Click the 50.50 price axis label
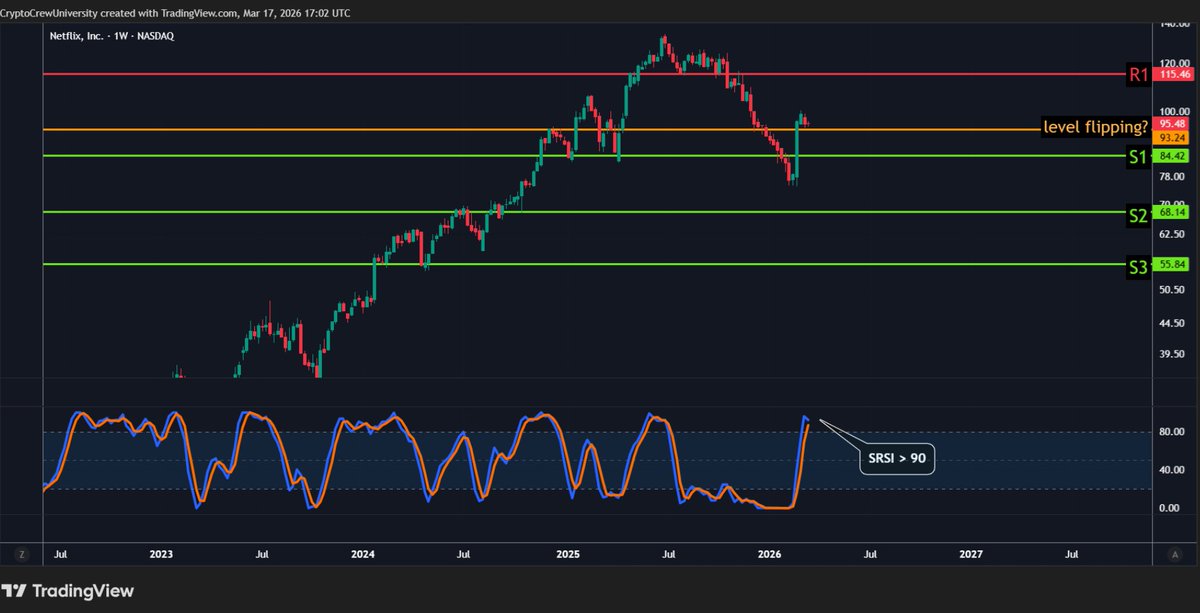The image size is (1200, 613). point(1174,290)
